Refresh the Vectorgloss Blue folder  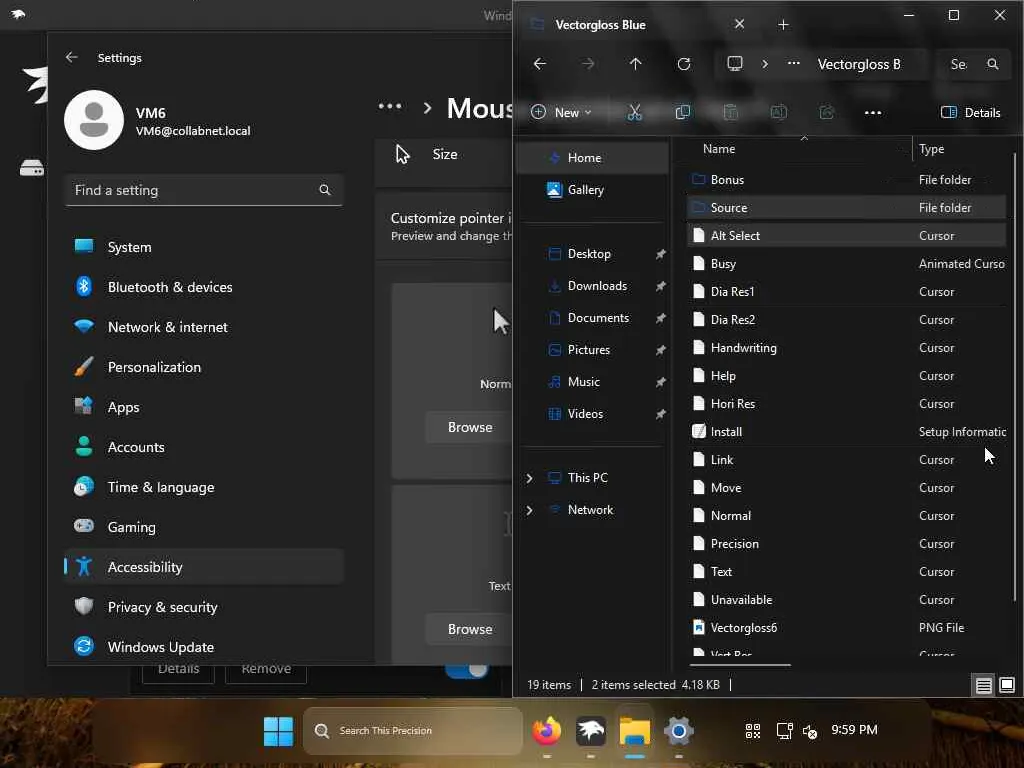pyautogui.click(x=684, y=64)
